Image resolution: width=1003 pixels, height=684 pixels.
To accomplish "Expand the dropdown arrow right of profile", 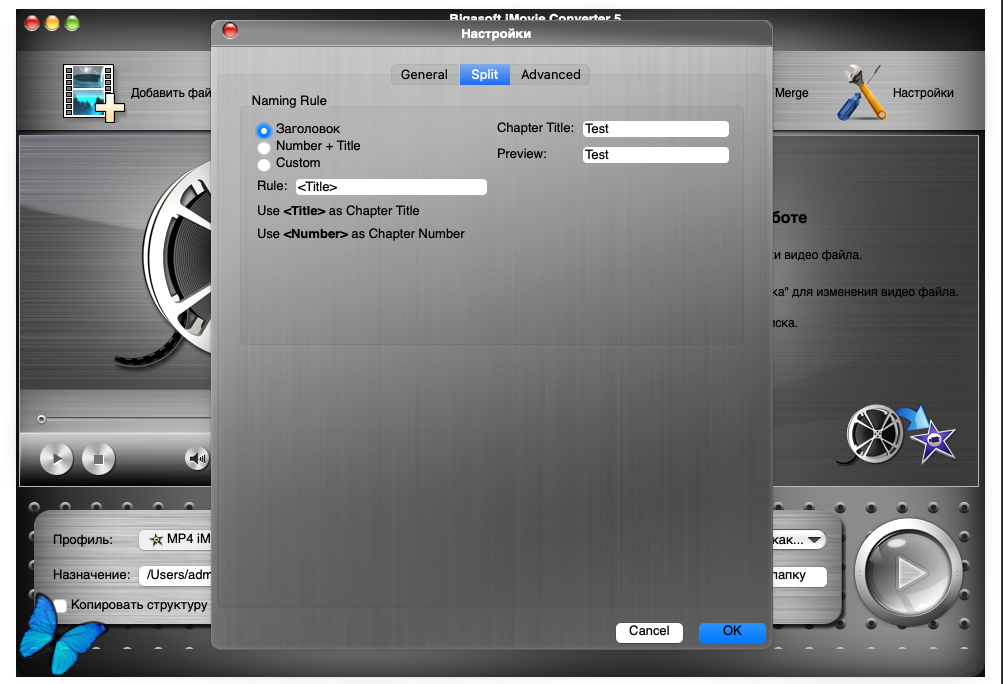I will (x=814, y=540).
